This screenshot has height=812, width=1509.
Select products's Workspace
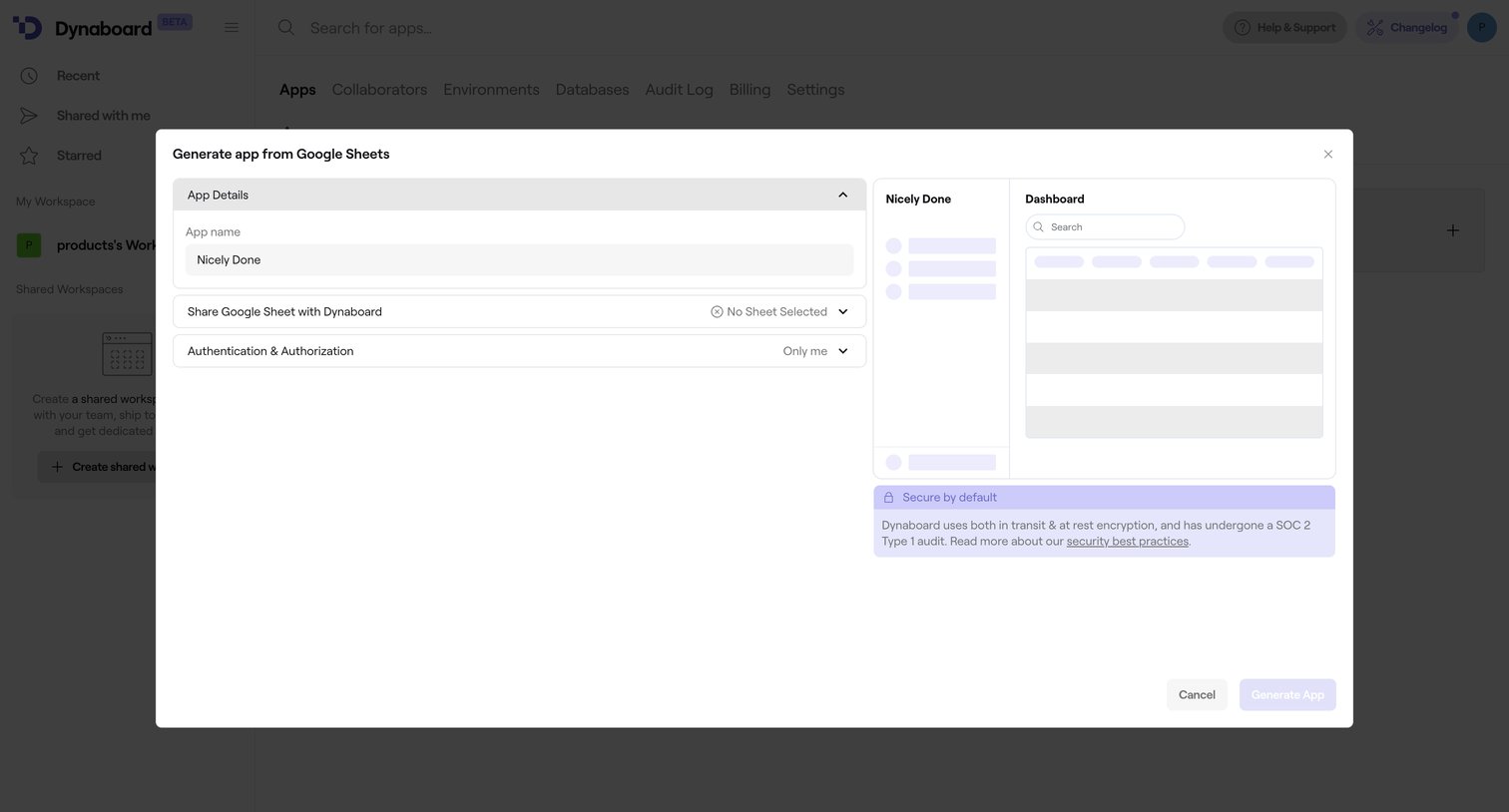pos(106,245)
